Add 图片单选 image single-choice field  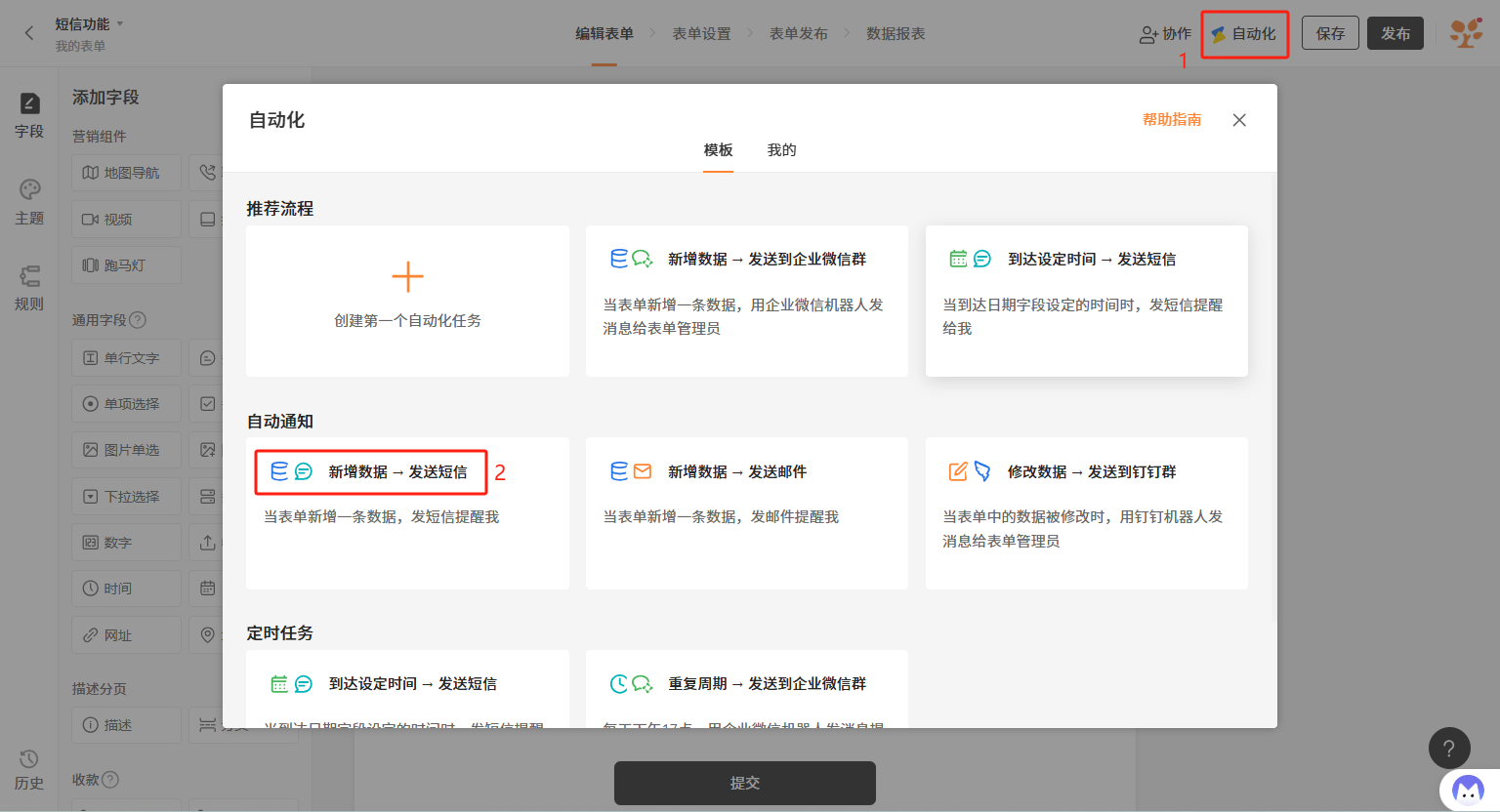127,450
